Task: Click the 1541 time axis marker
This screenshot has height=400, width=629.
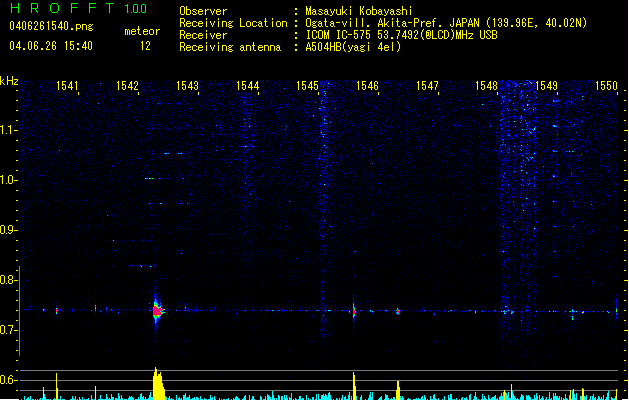Action: 67,86
